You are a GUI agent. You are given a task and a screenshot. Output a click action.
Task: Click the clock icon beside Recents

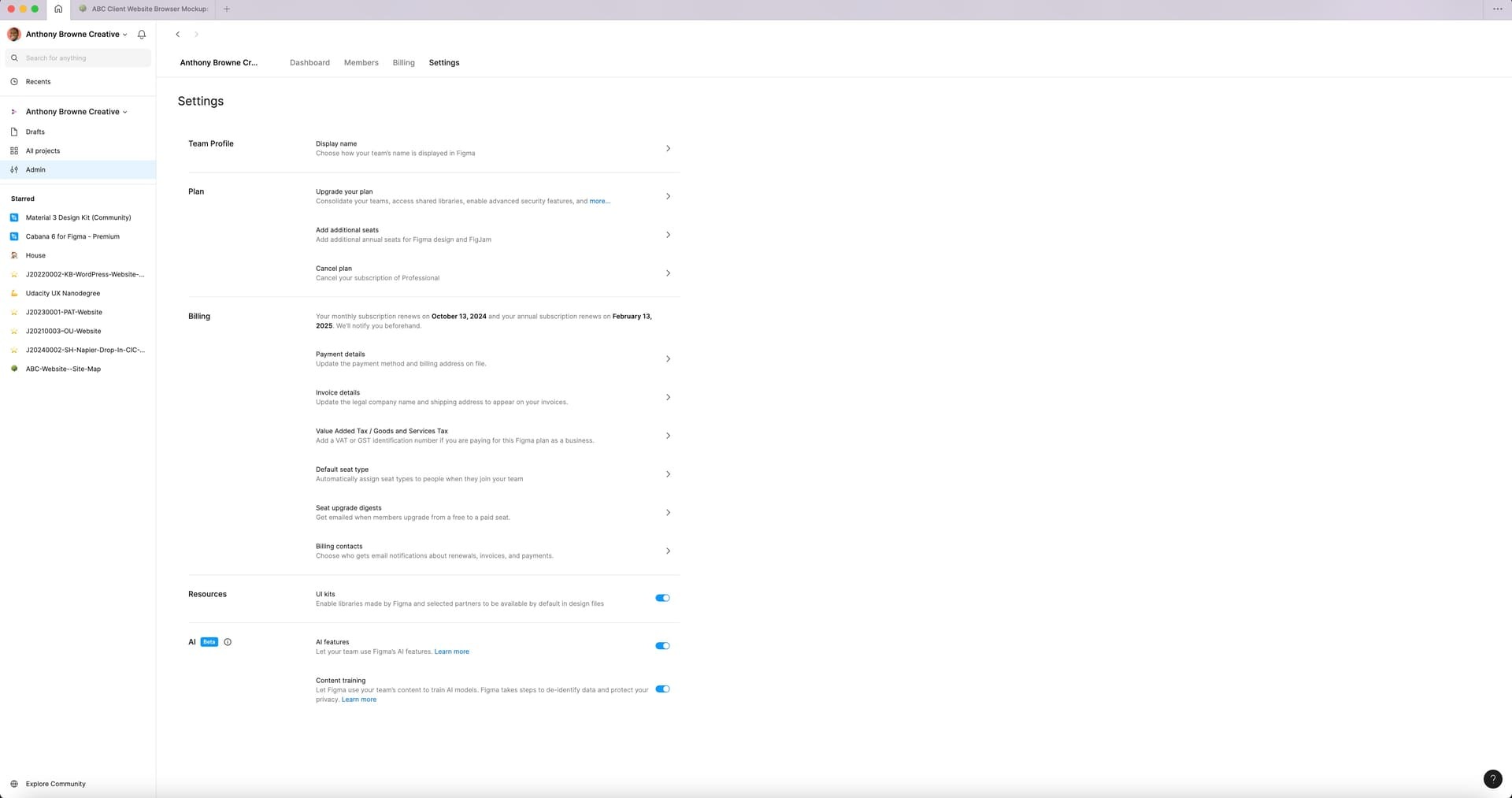click(14, 82)
